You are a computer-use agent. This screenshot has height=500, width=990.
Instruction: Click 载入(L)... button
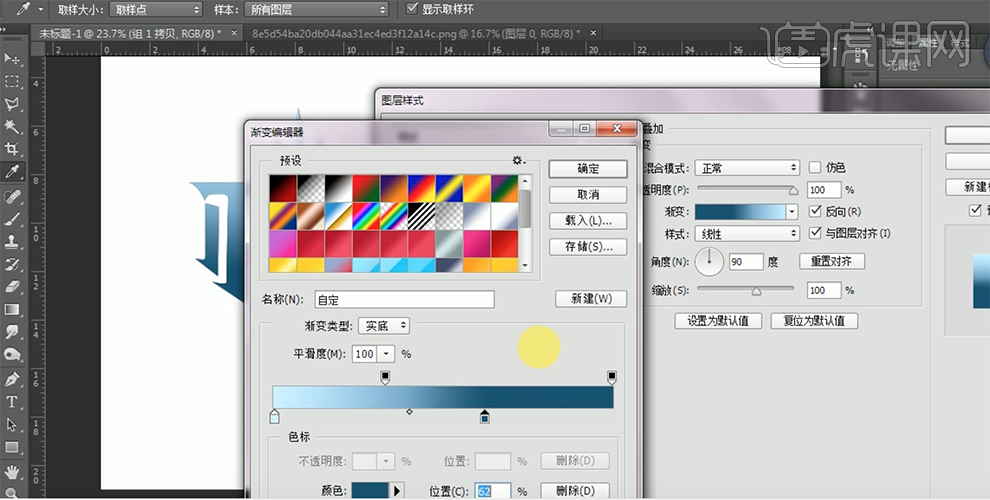(x=588, y=220)
